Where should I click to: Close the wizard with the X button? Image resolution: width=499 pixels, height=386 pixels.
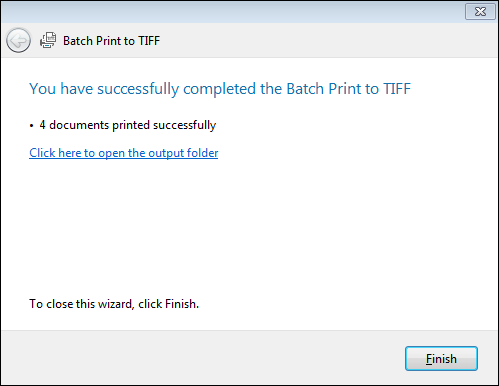tap(480, 12)
